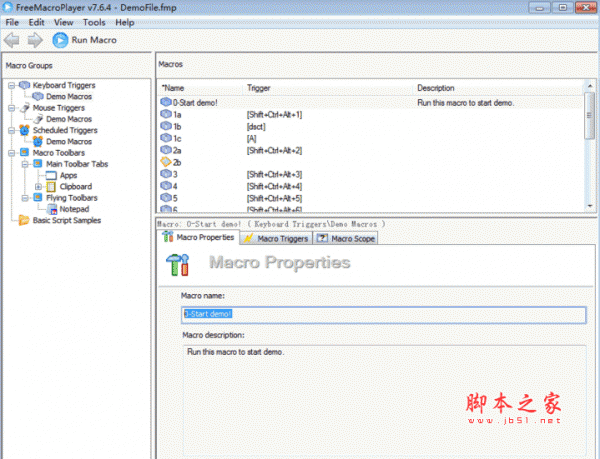This screenshot has width=600, height=459.
Task: Minimize the FreeMacroPlayer window
Action: click(x=540, y=8)
